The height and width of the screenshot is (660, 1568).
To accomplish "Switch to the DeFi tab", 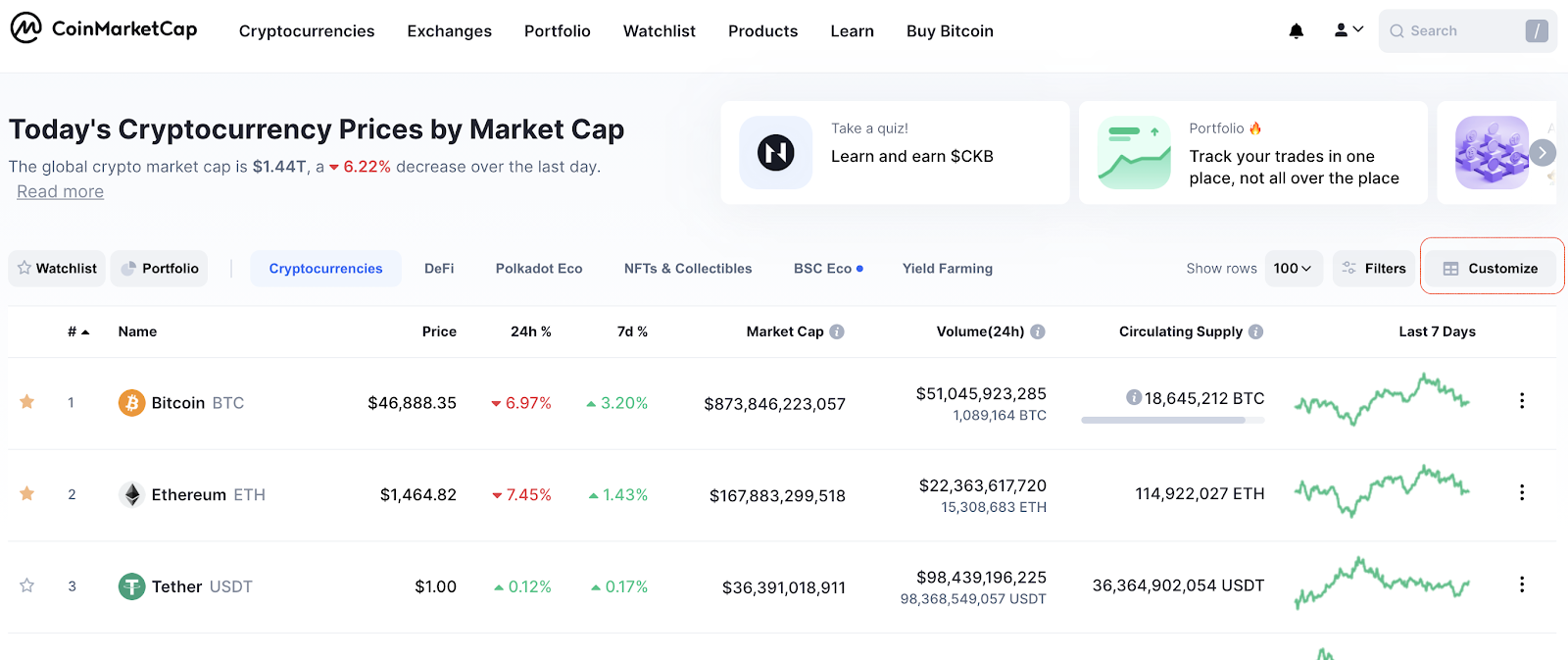I will (439, 269).
